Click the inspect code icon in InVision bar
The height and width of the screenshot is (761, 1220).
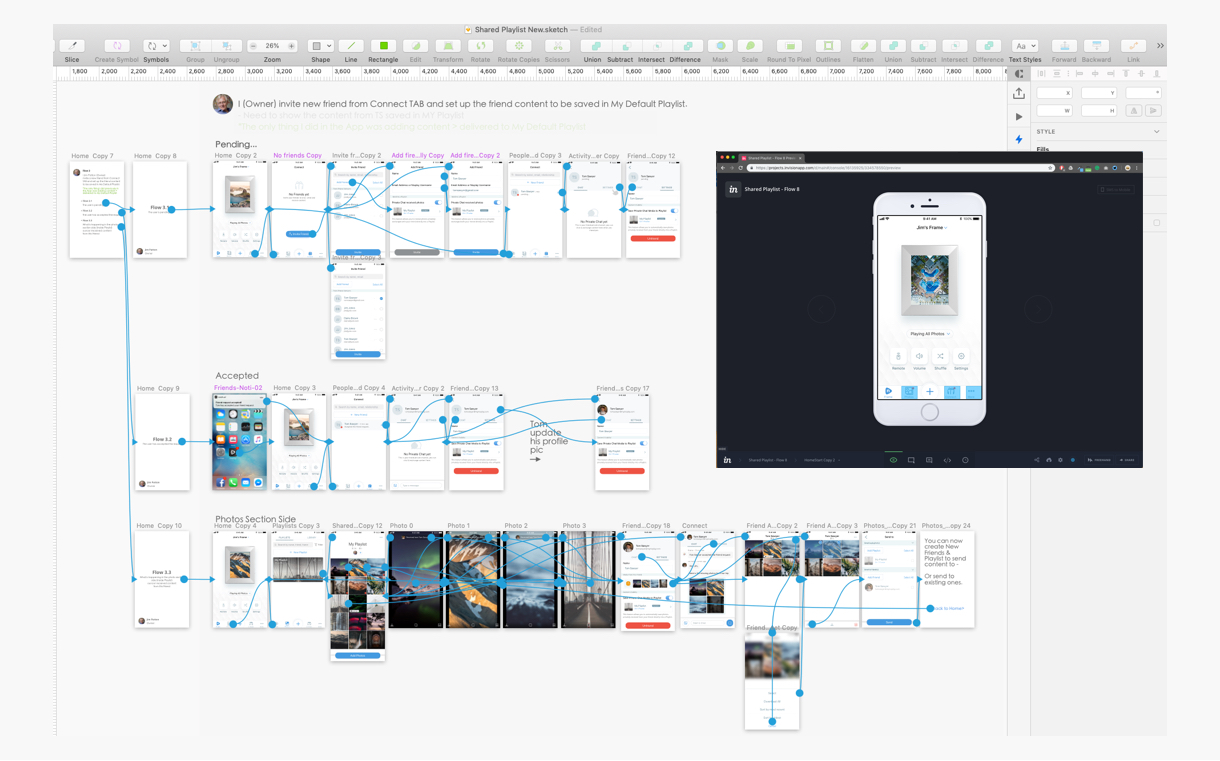click(x=947, y=460)
